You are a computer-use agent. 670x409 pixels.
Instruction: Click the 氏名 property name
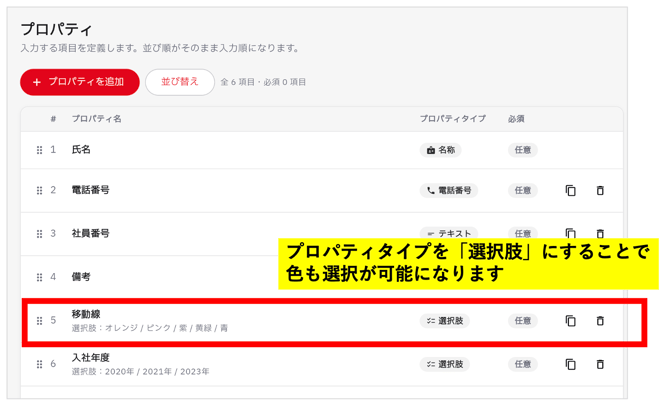(81, 150)
